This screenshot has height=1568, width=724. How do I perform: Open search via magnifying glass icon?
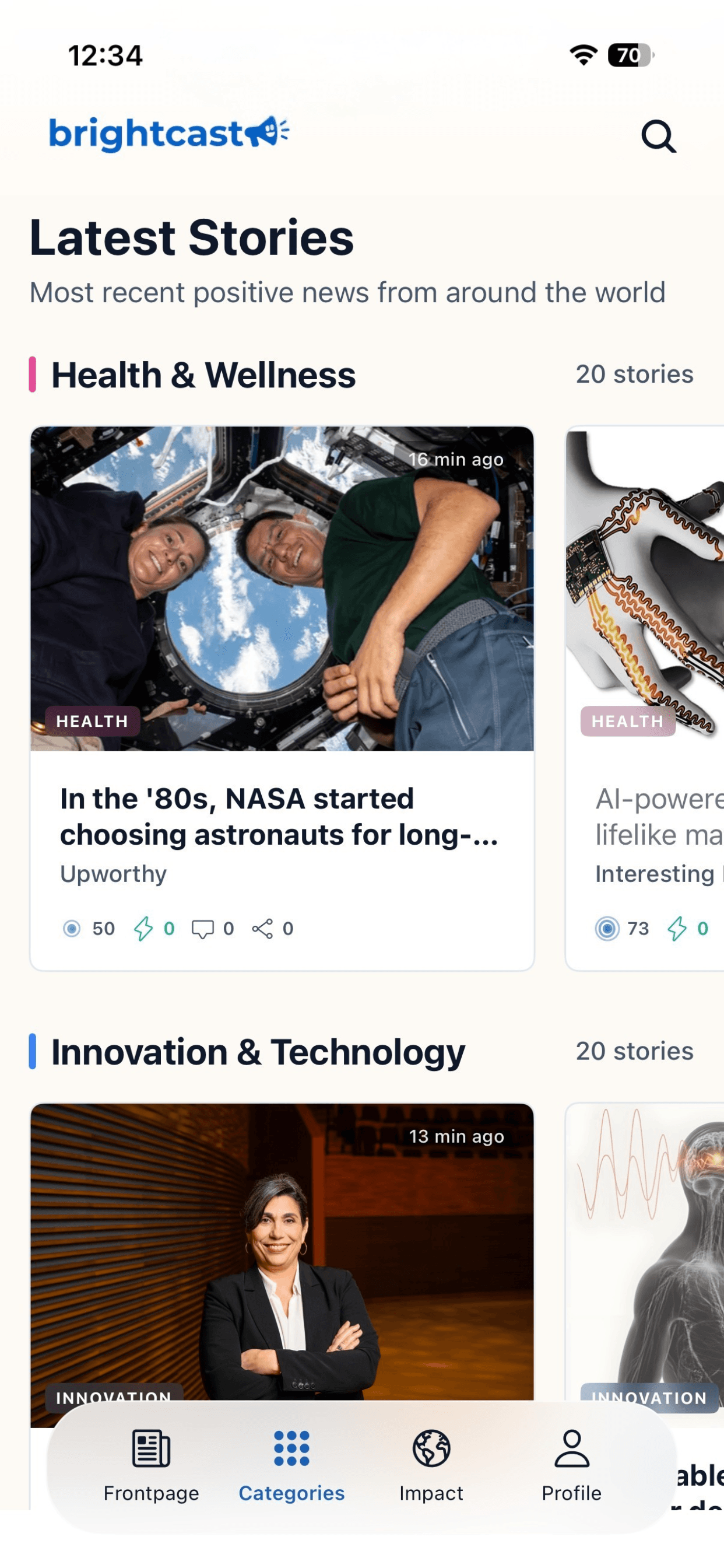[x=658, y=136]
